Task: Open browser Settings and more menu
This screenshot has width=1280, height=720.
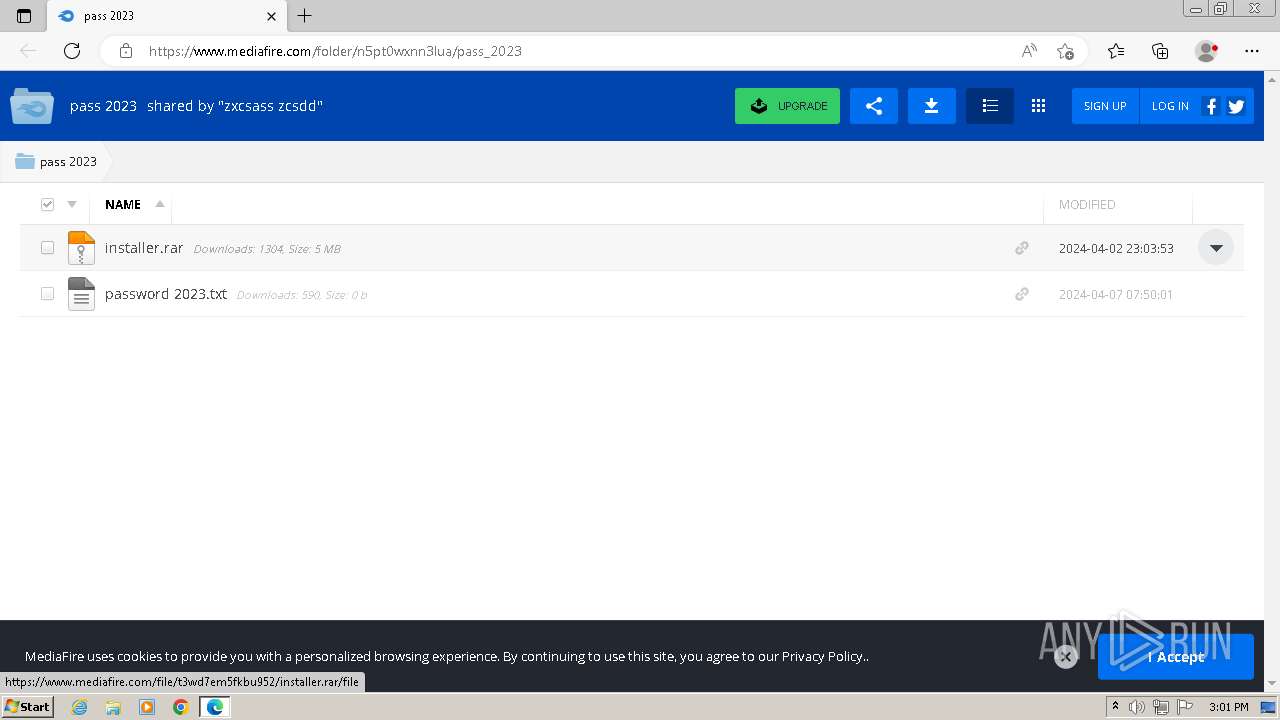Action: pyautogui.click(x=1252, y=51)
